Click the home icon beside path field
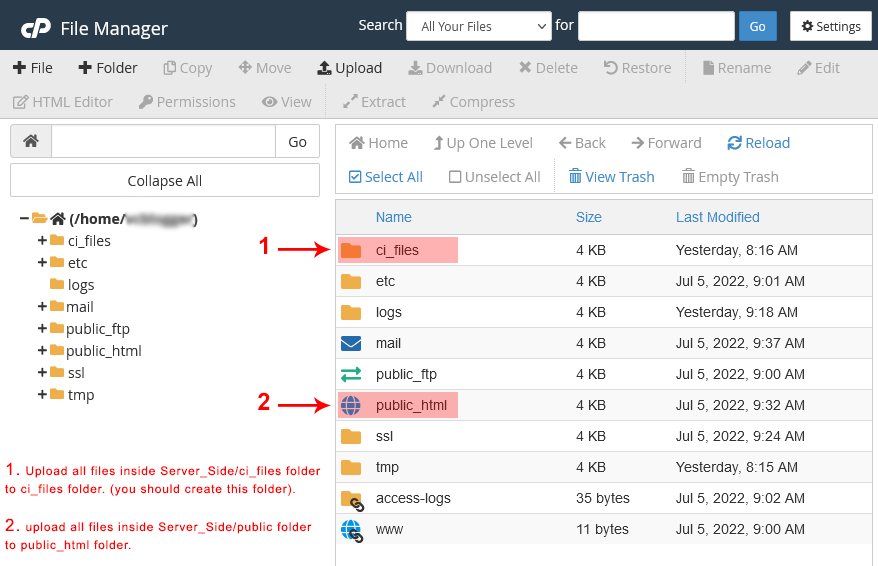The height and width of the screenshot is (566, 878). click(x=31, y=142)
